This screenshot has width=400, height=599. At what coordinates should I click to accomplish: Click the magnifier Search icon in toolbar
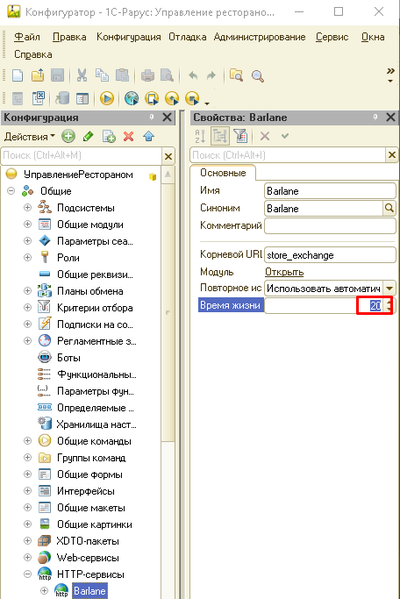coord(257,76)
